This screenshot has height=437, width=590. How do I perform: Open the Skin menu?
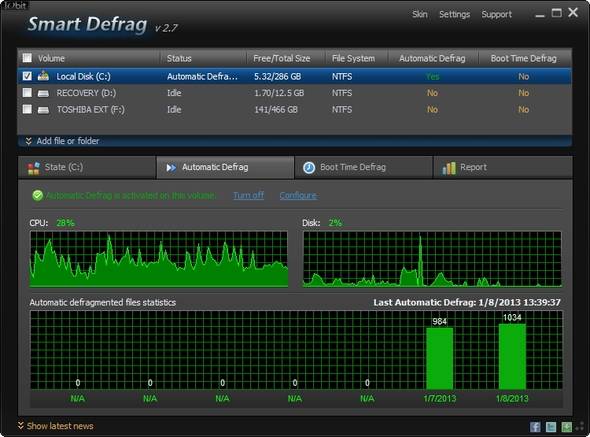pos(420,14)
